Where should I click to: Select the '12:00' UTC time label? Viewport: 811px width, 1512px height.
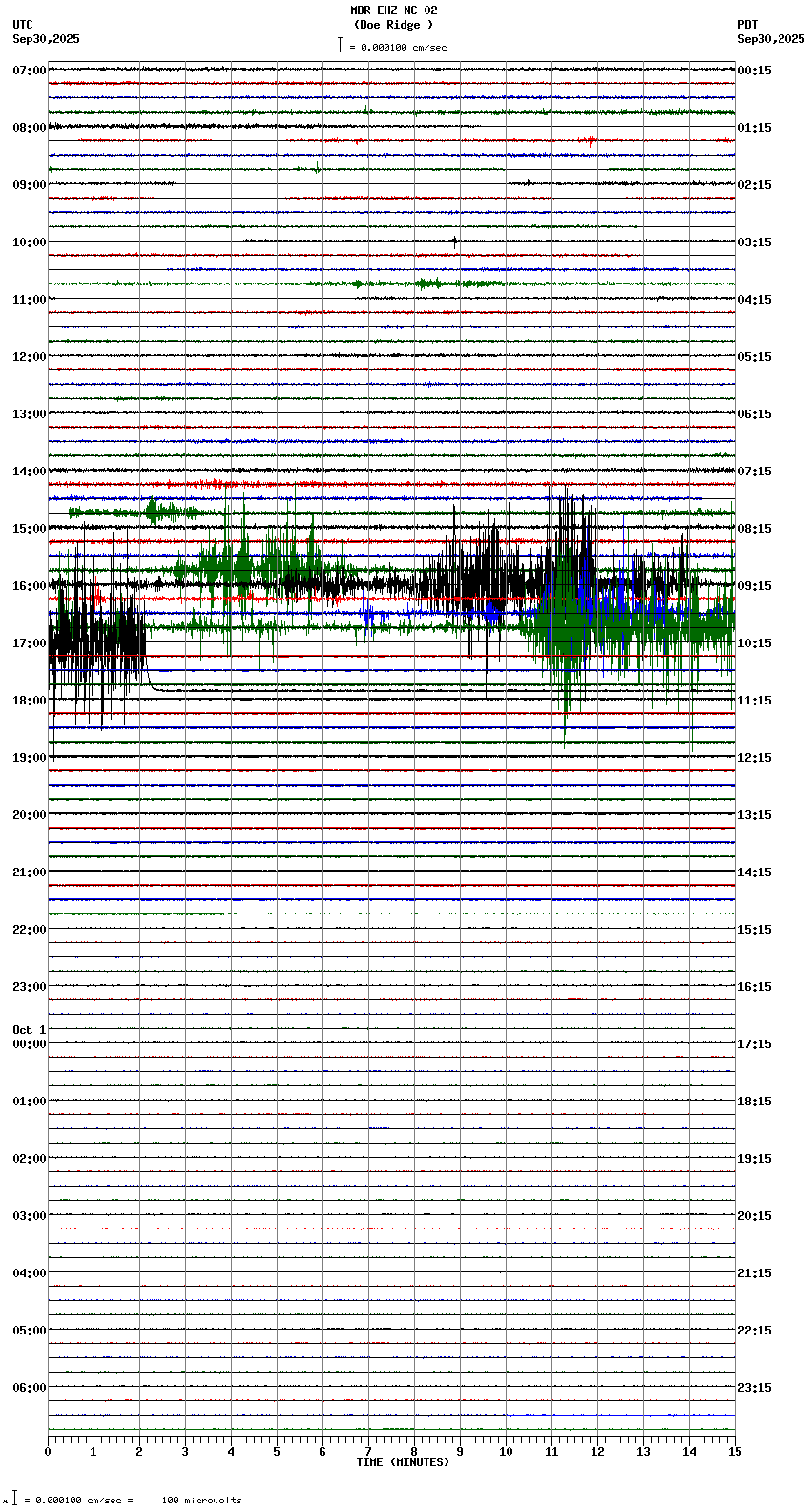(30, 357)
